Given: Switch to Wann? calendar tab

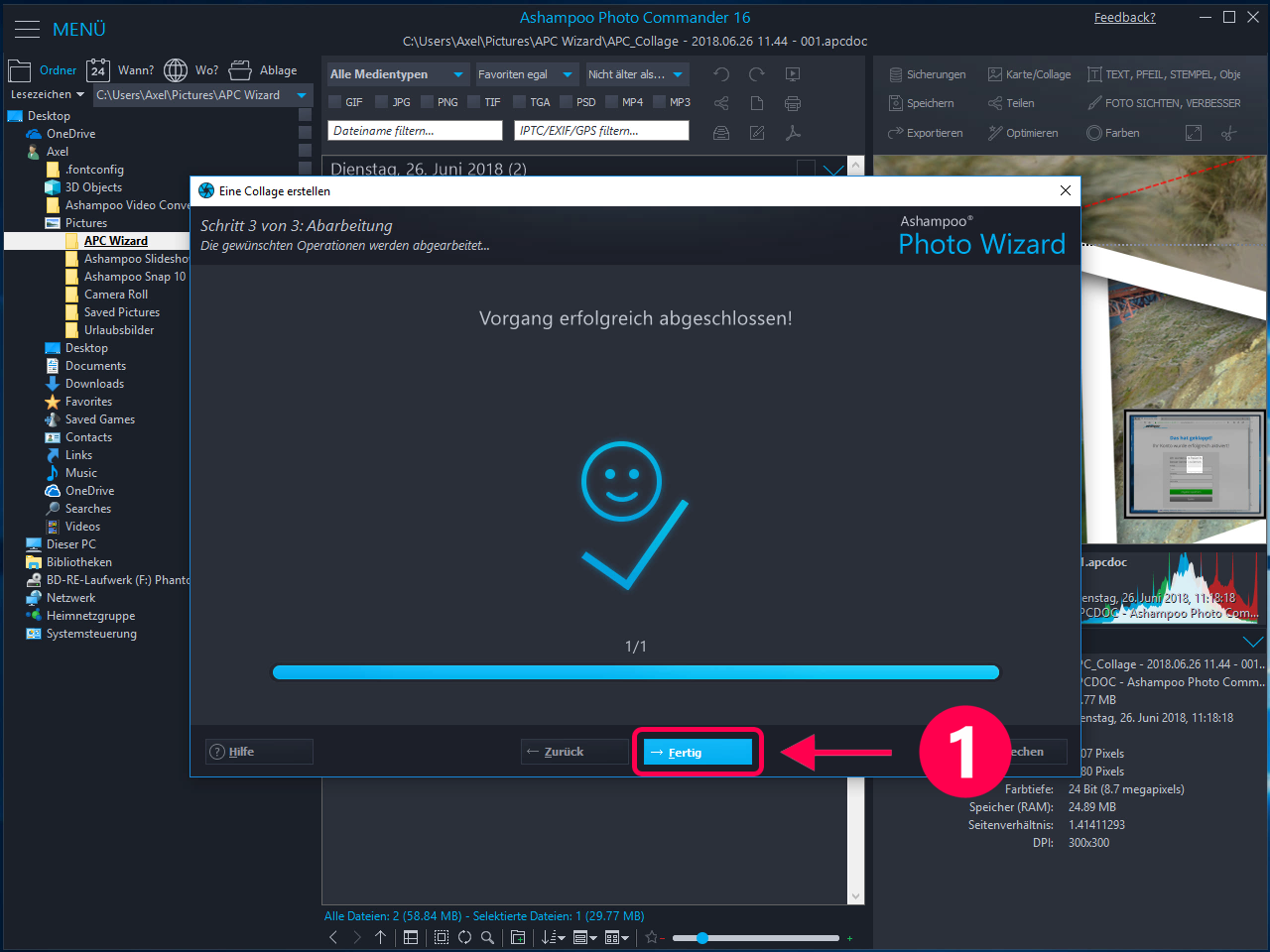Looking at the screenshot, I should [120, 70].
